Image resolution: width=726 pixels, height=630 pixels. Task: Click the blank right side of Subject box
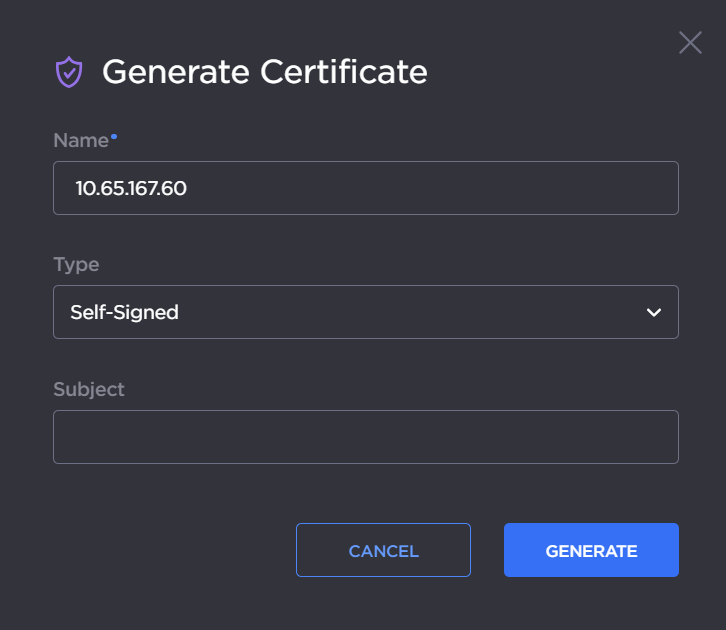click(600, 437)
